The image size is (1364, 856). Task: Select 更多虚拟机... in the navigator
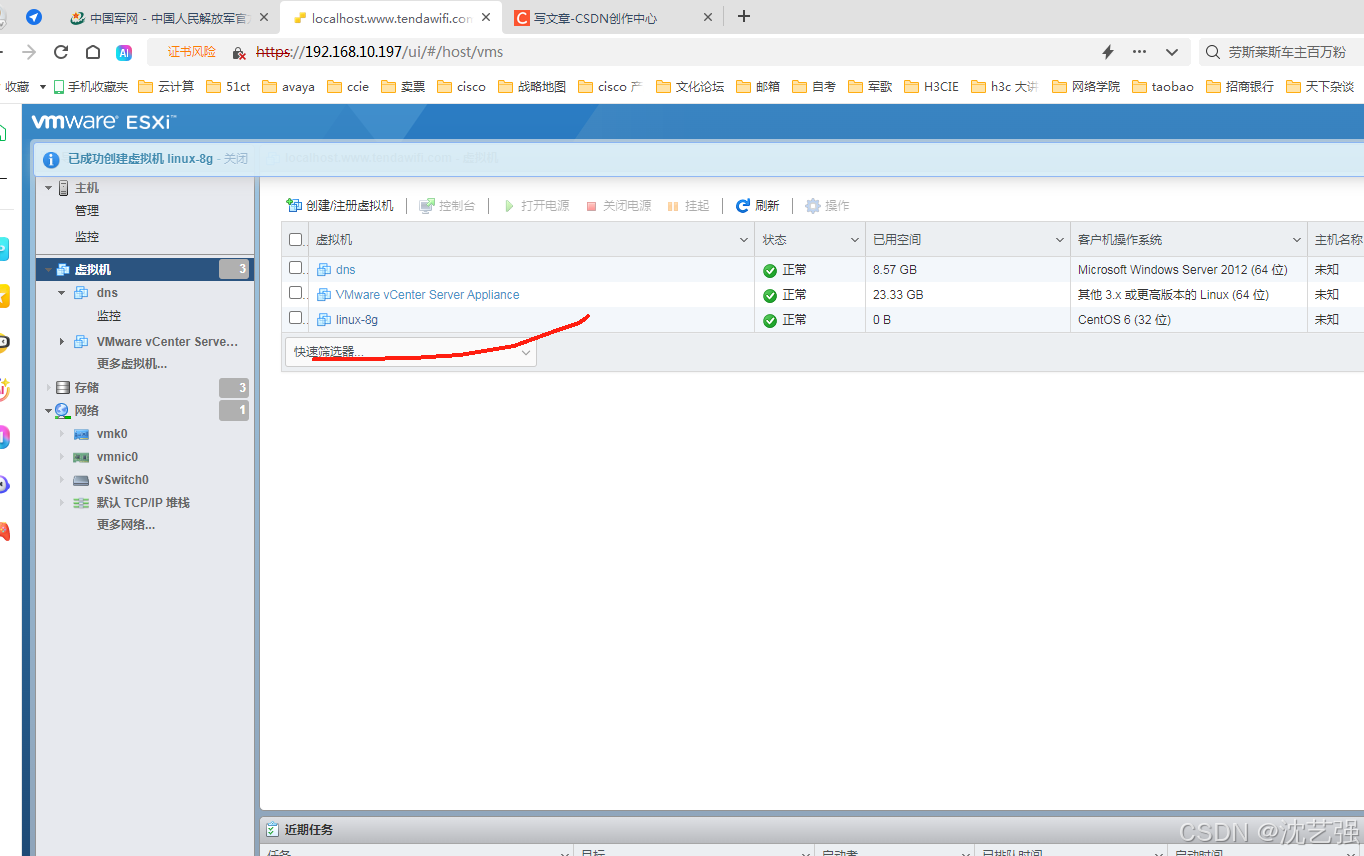(x=132, y=364)
